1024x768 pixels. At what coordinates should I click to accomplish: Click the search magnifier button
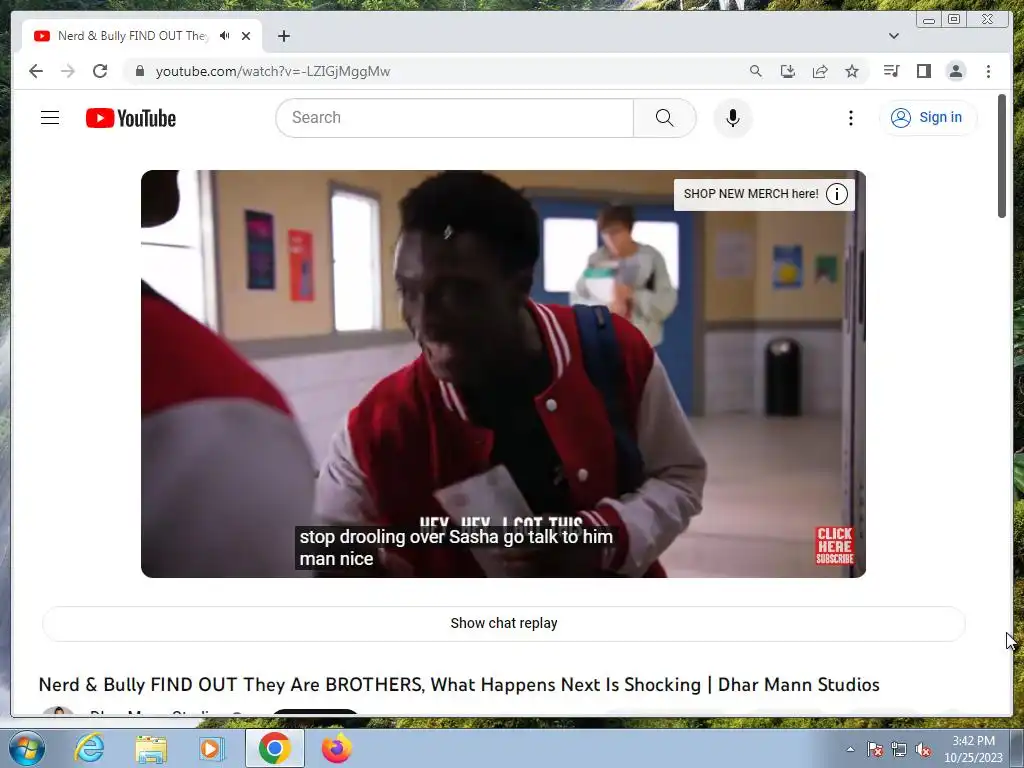664,118
